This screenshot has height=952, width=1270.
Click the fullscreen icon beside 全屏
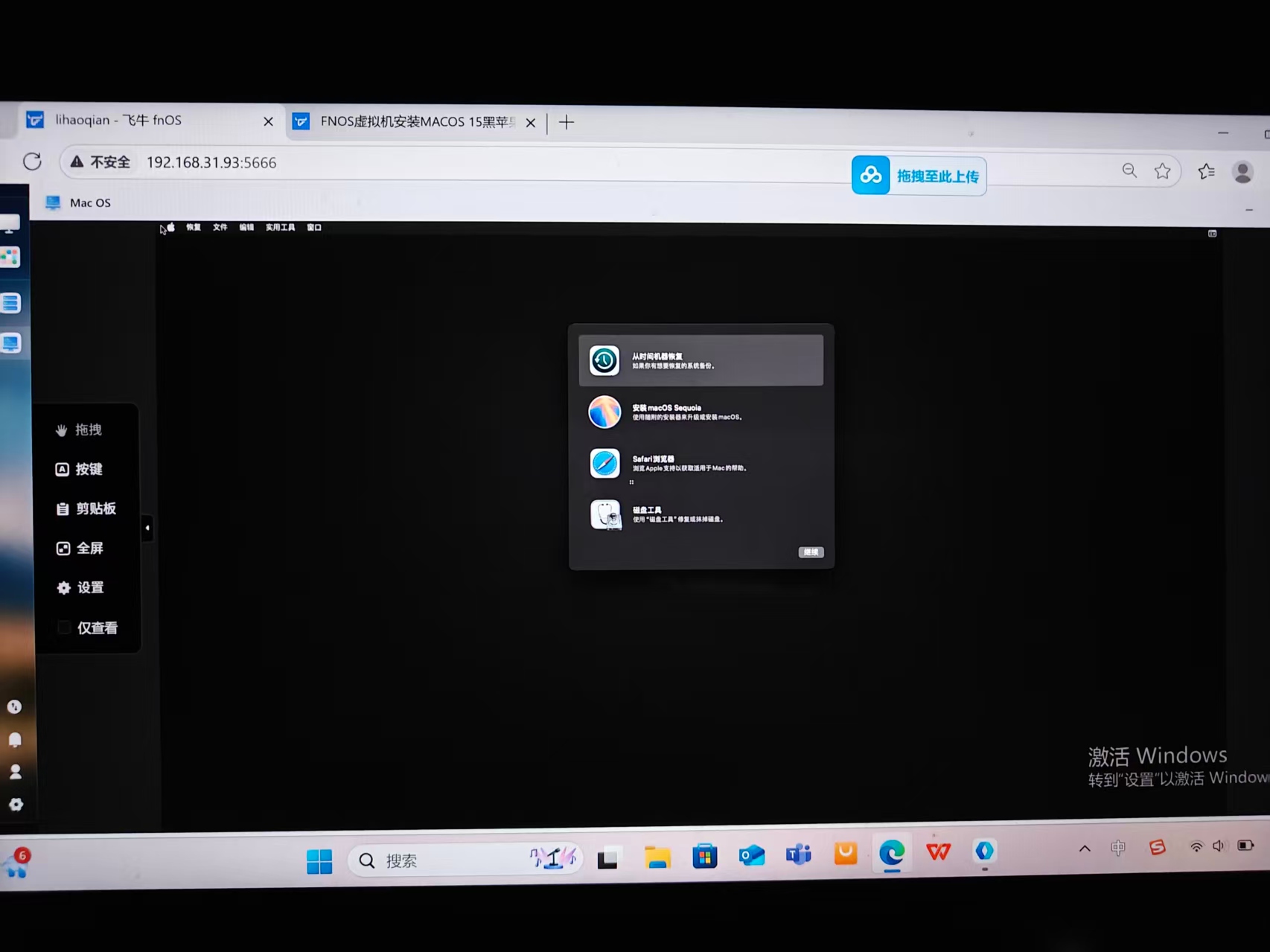(x=63, y=549)
